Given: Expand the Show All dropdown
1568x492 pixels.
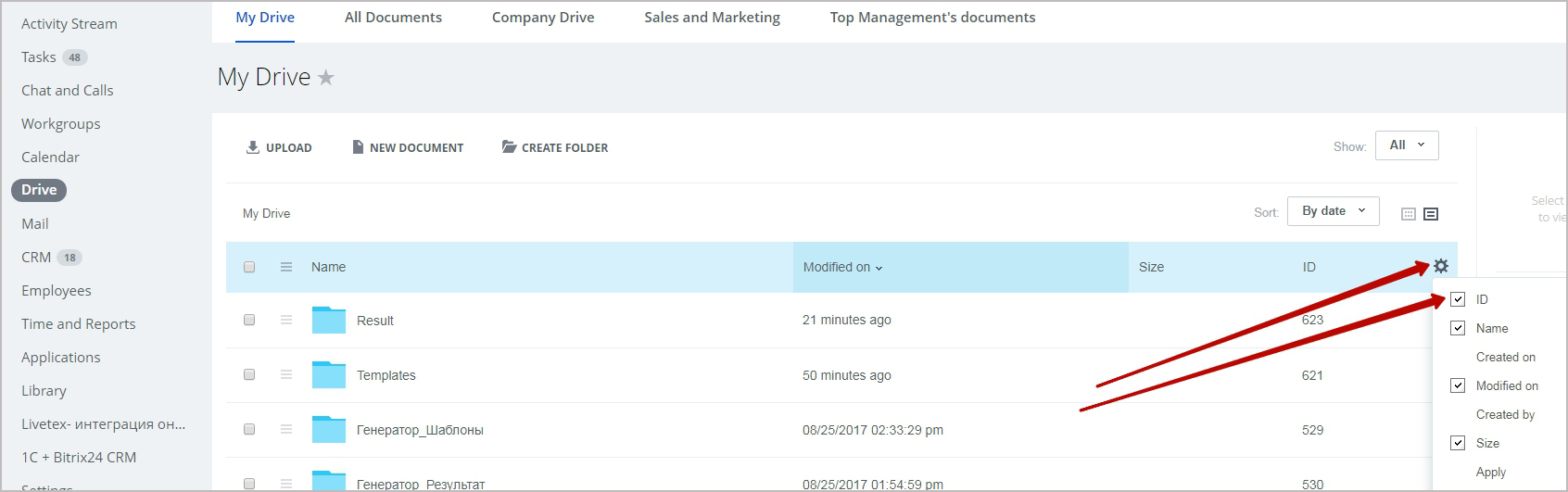Looking at the screenshot, I should [x=1407, y=145].
